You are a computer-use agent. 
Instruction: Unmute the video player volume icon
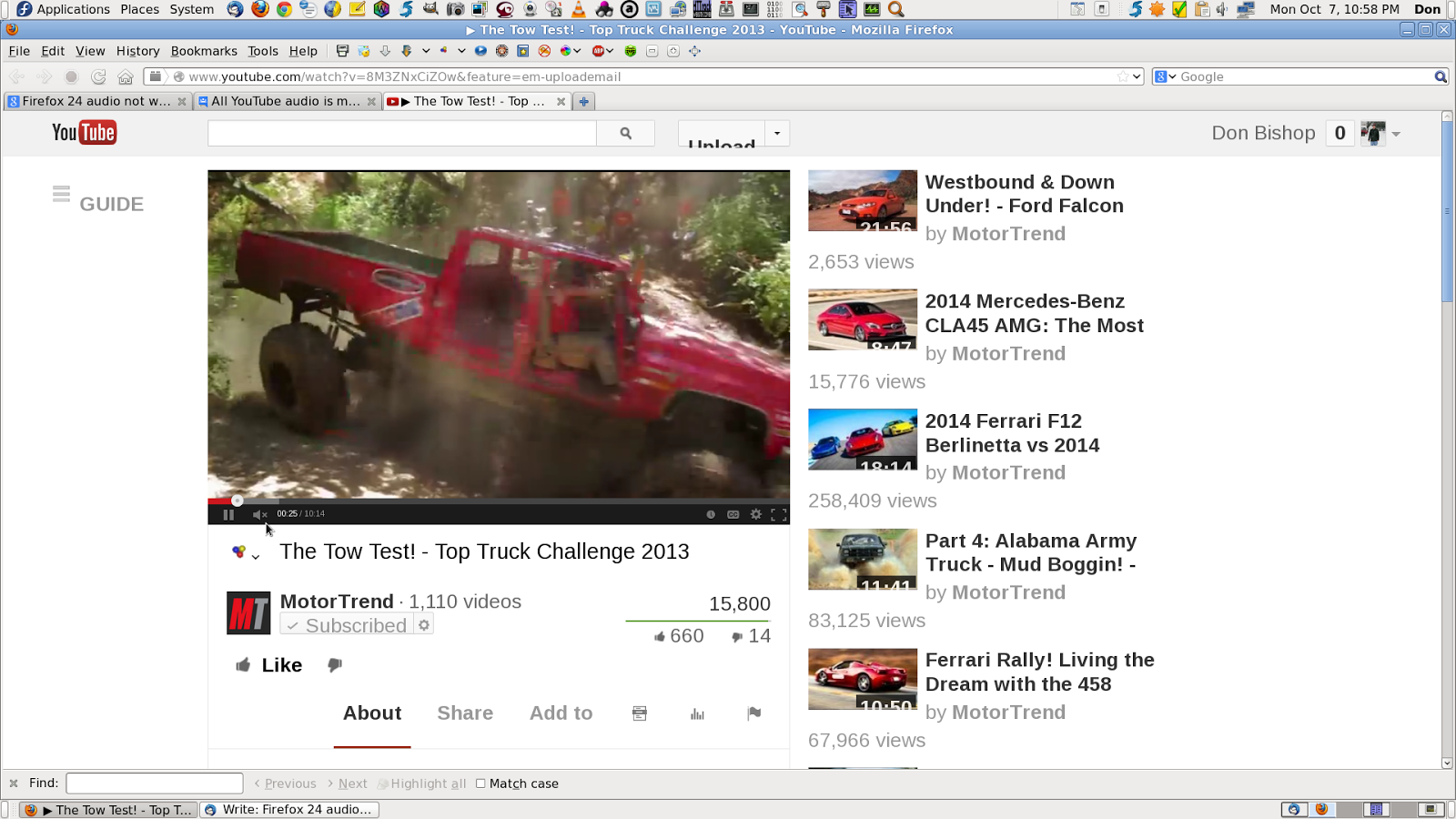pos(259,514)
